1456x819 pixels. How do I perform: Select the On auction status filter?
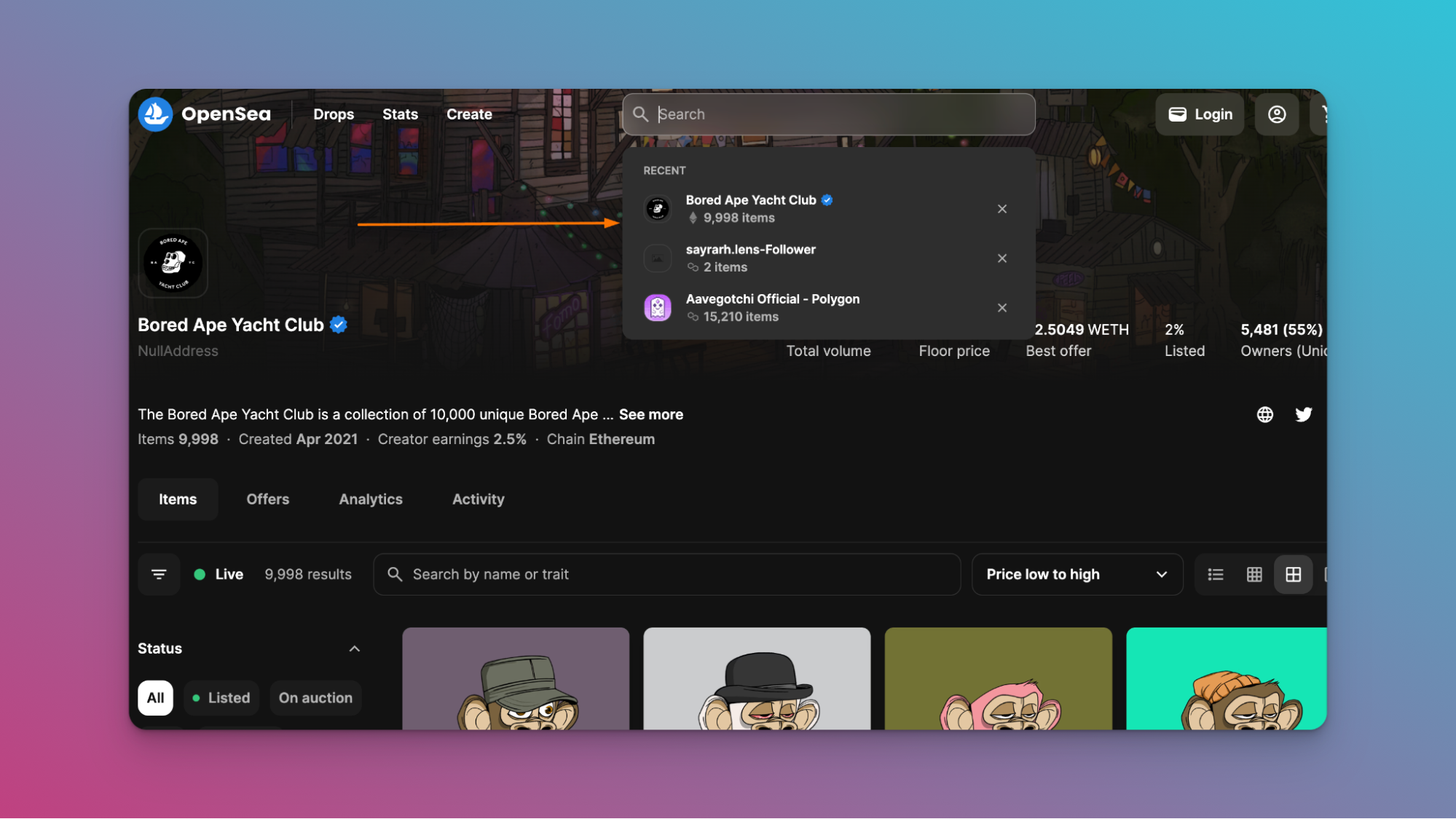click(315, 698)
